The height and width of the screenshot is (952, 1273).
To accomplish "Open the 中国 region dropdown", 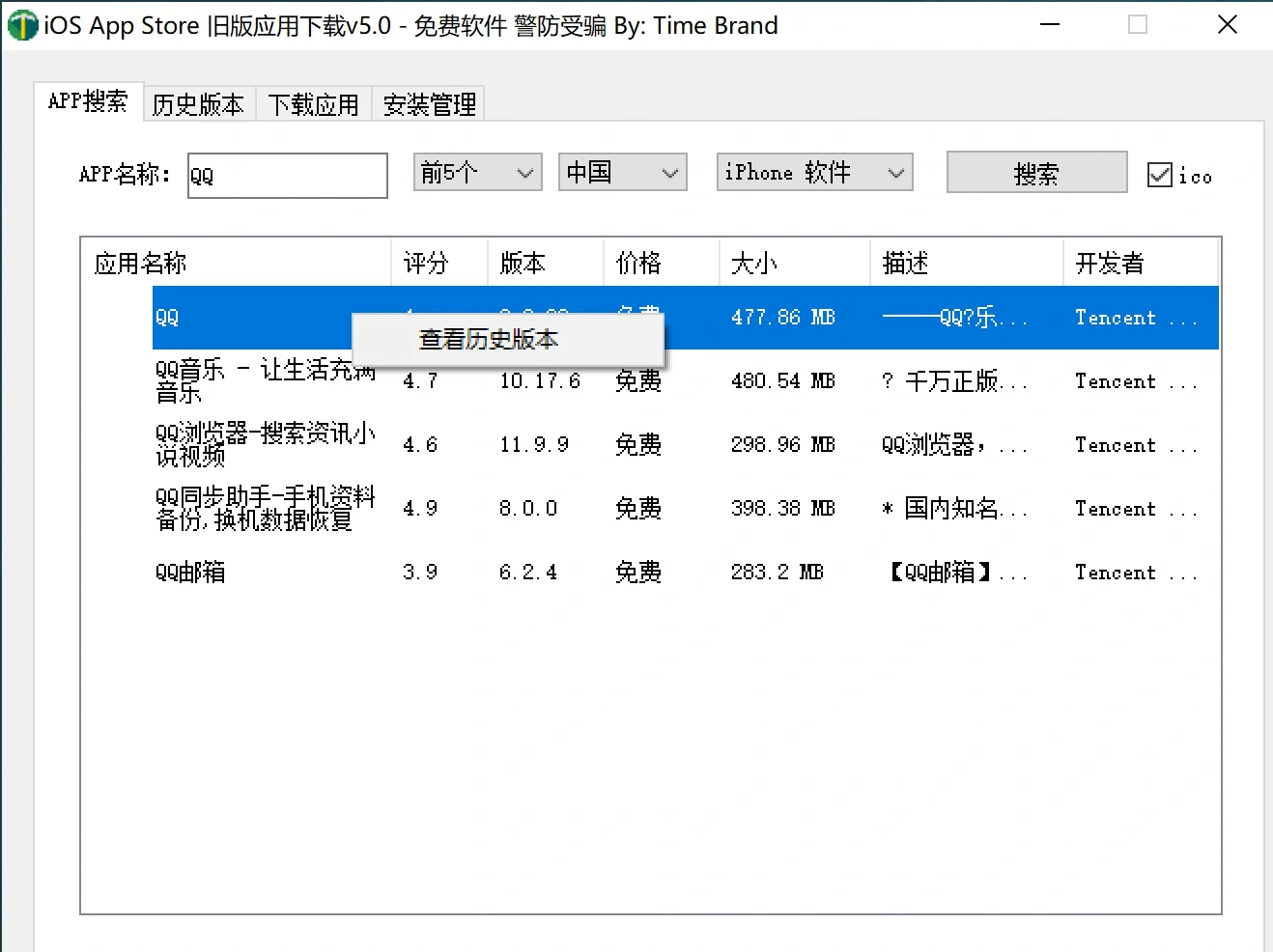I will point(621,172).
